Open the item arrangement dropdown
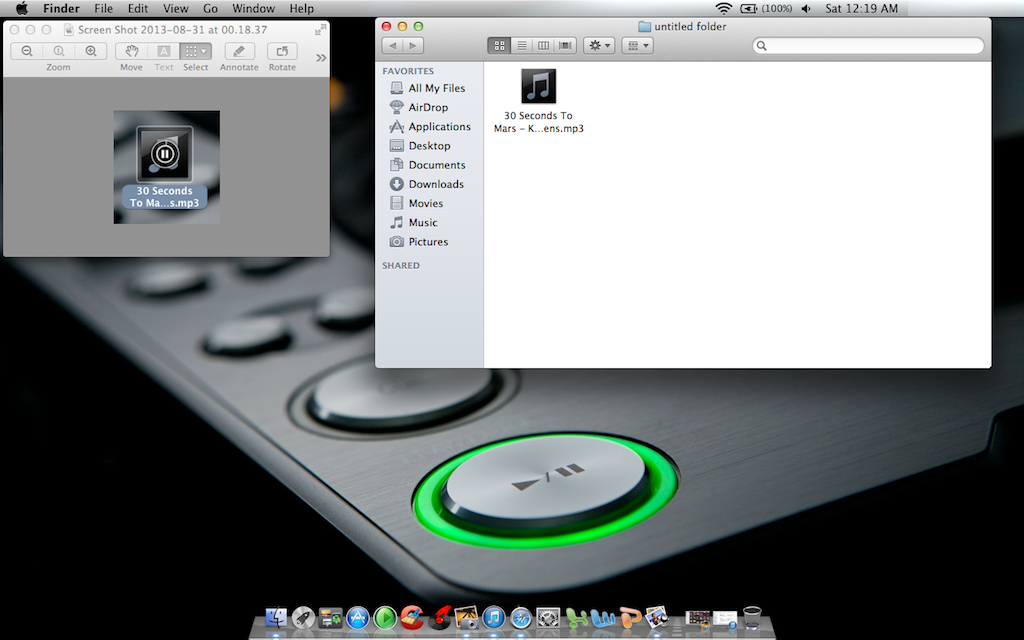The height and width of the screenshot is (640, 1024). [x=637, y=46]
